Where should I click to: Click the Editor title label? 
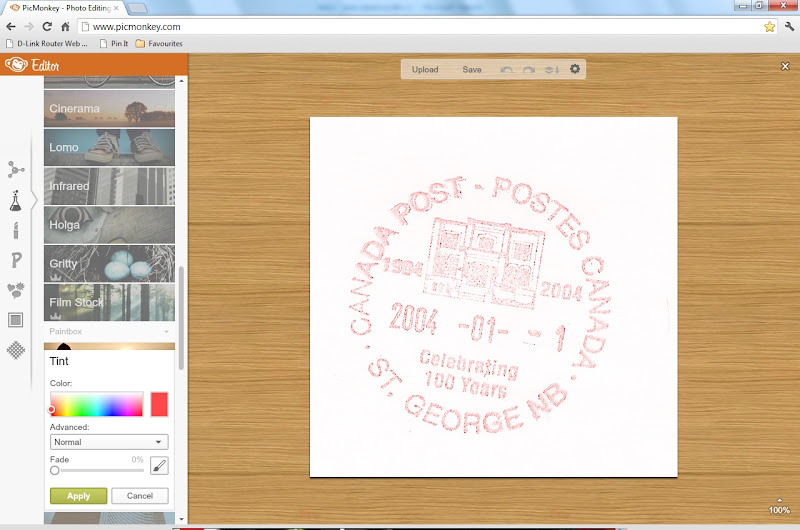pyautogui.click(x=45, y=66)
